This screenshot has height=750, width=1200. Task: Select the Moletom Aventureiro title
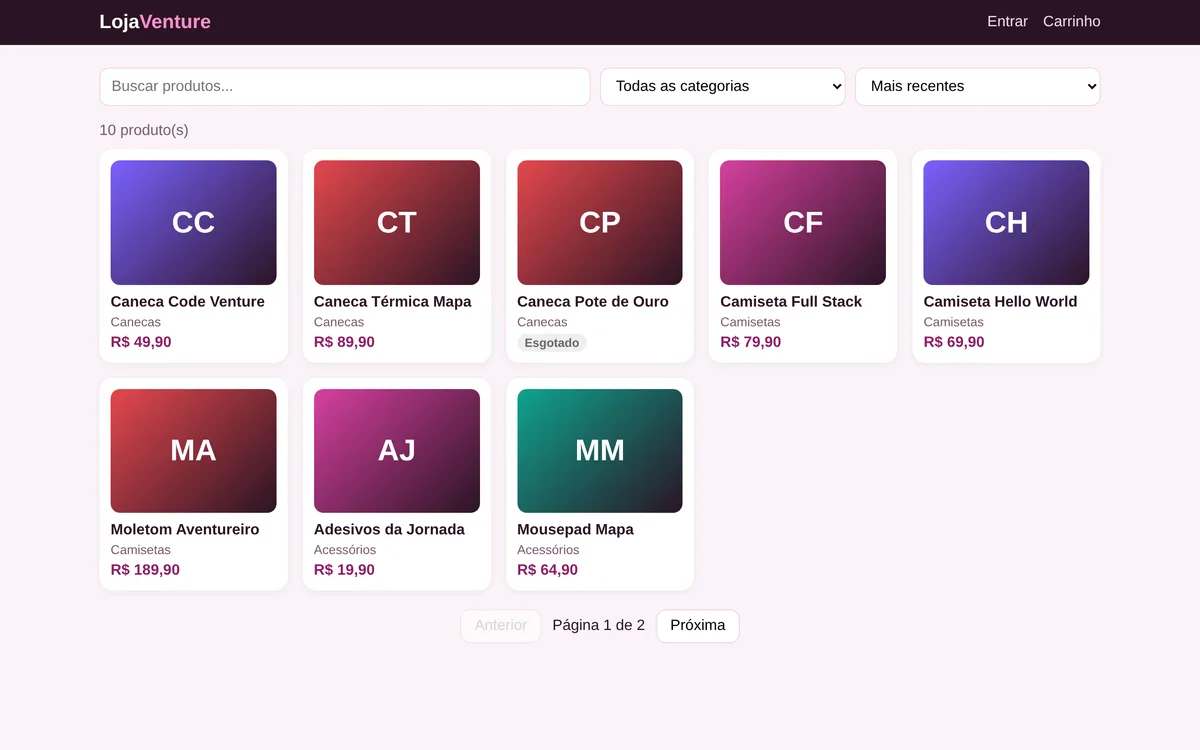tap(185, 530)
